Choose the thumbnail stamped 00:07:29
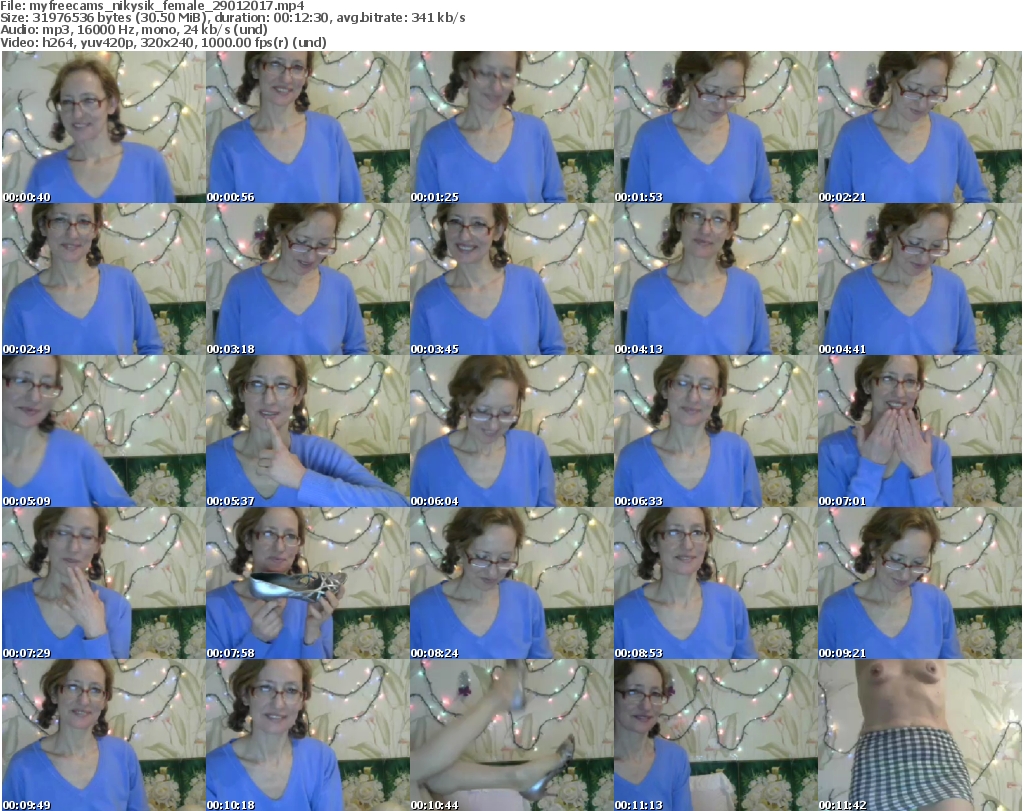Viewport: 1024px width, 811px height. point(104,583)
